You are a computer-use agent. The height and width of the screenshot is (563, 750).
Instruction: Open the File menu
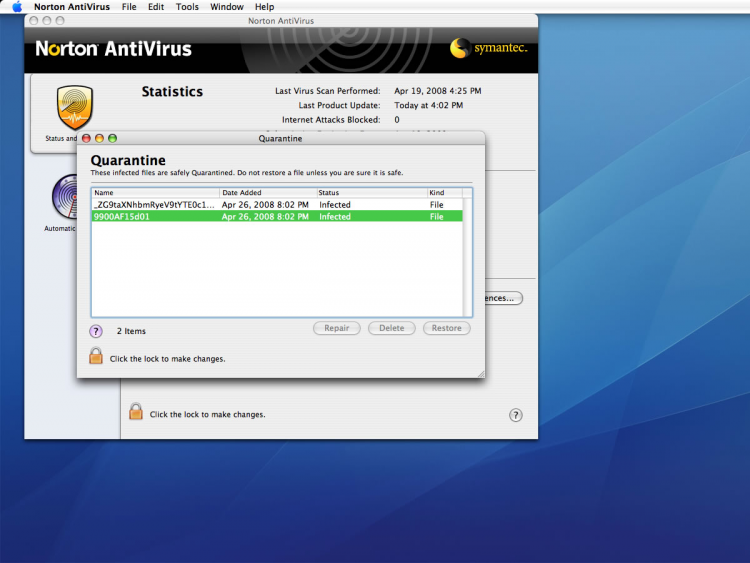[129, 7]
